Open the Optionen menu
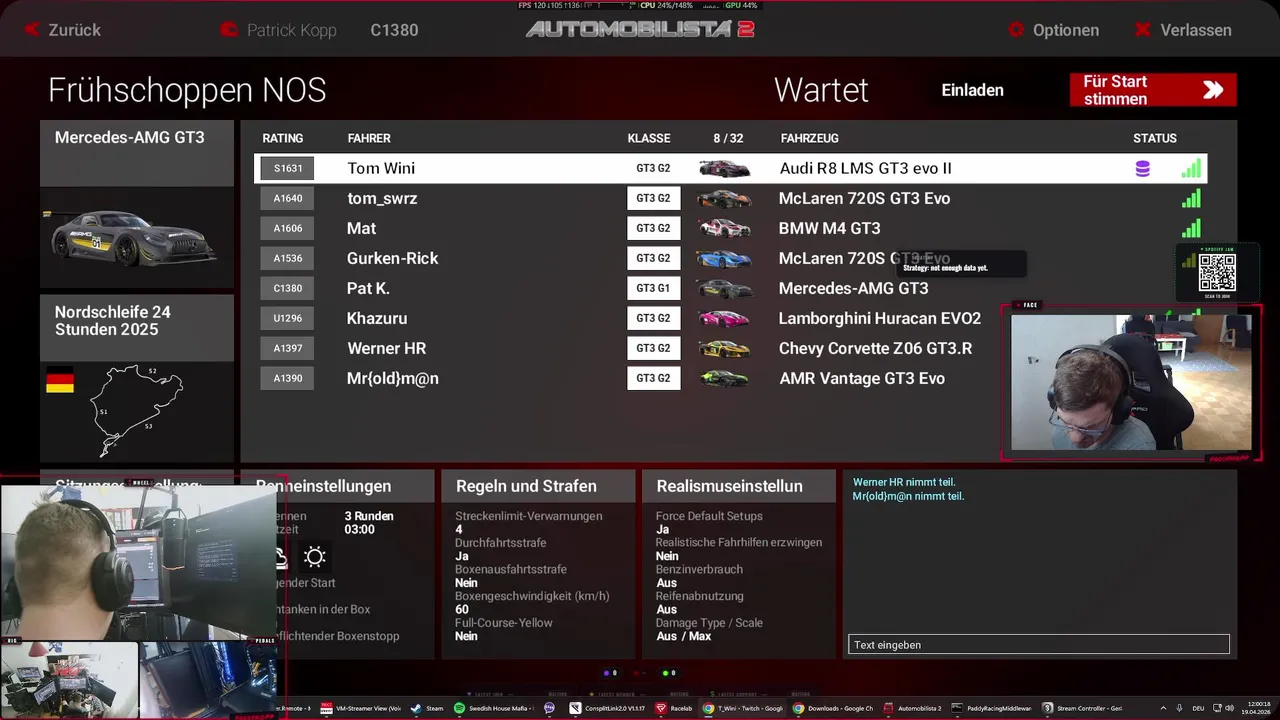The width and height of the screenshot is (1280, 720). pyautogui.click(x=1053, y=30)
